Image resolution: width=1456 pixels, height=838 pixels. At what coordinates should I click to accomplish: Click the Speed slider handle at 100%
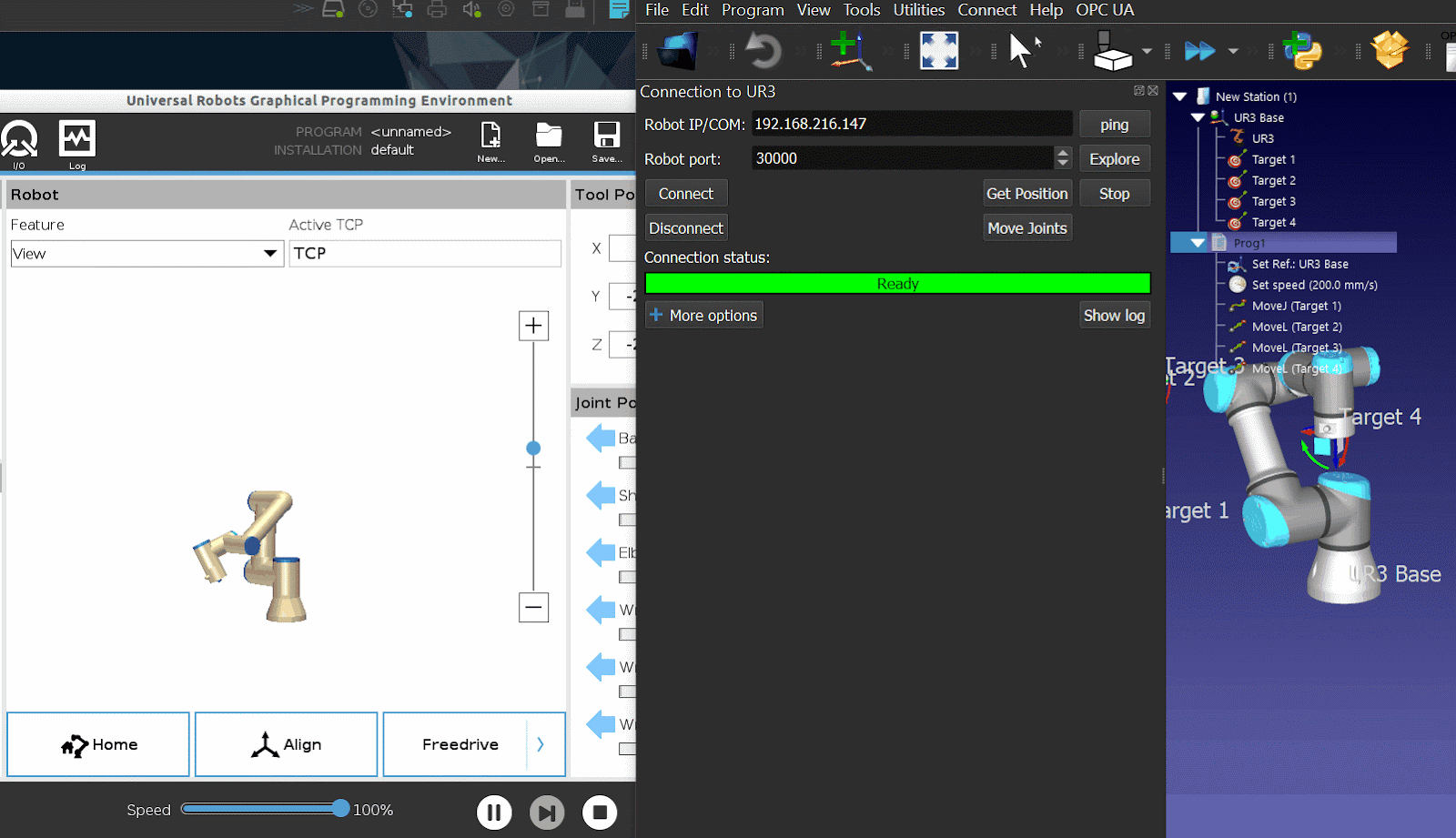tap(340, 808)
